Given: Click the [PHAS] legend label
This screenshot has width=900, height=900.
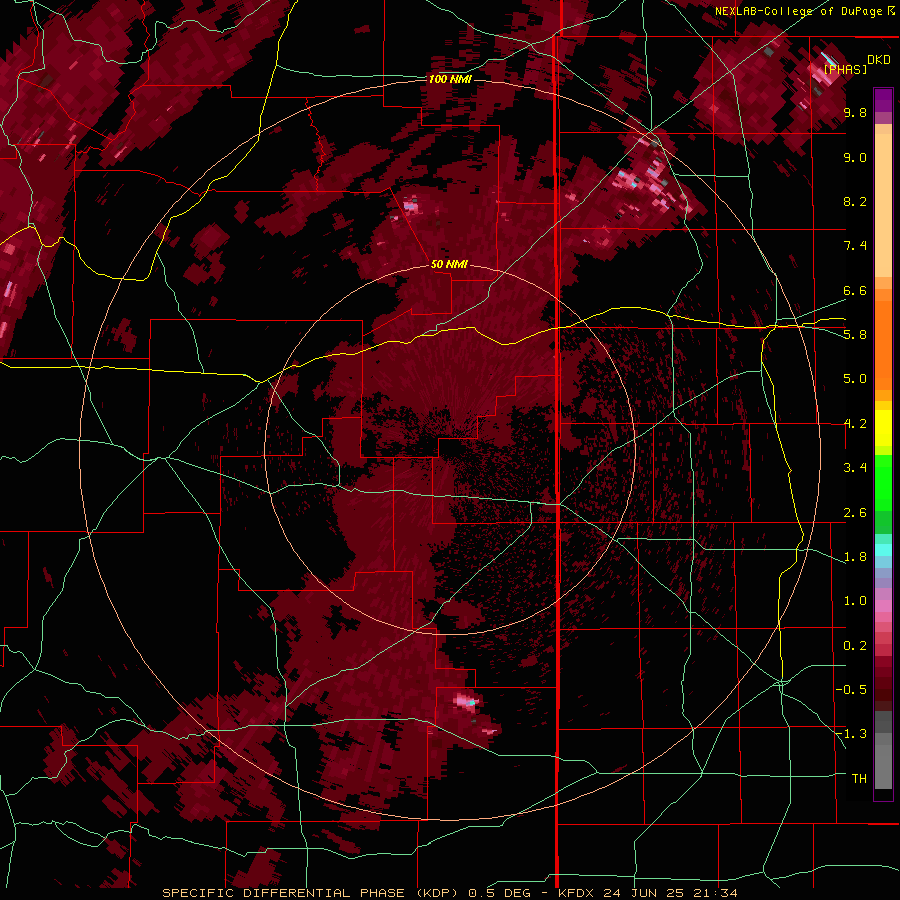Looking at the screenshot, I should click(845, 69).
